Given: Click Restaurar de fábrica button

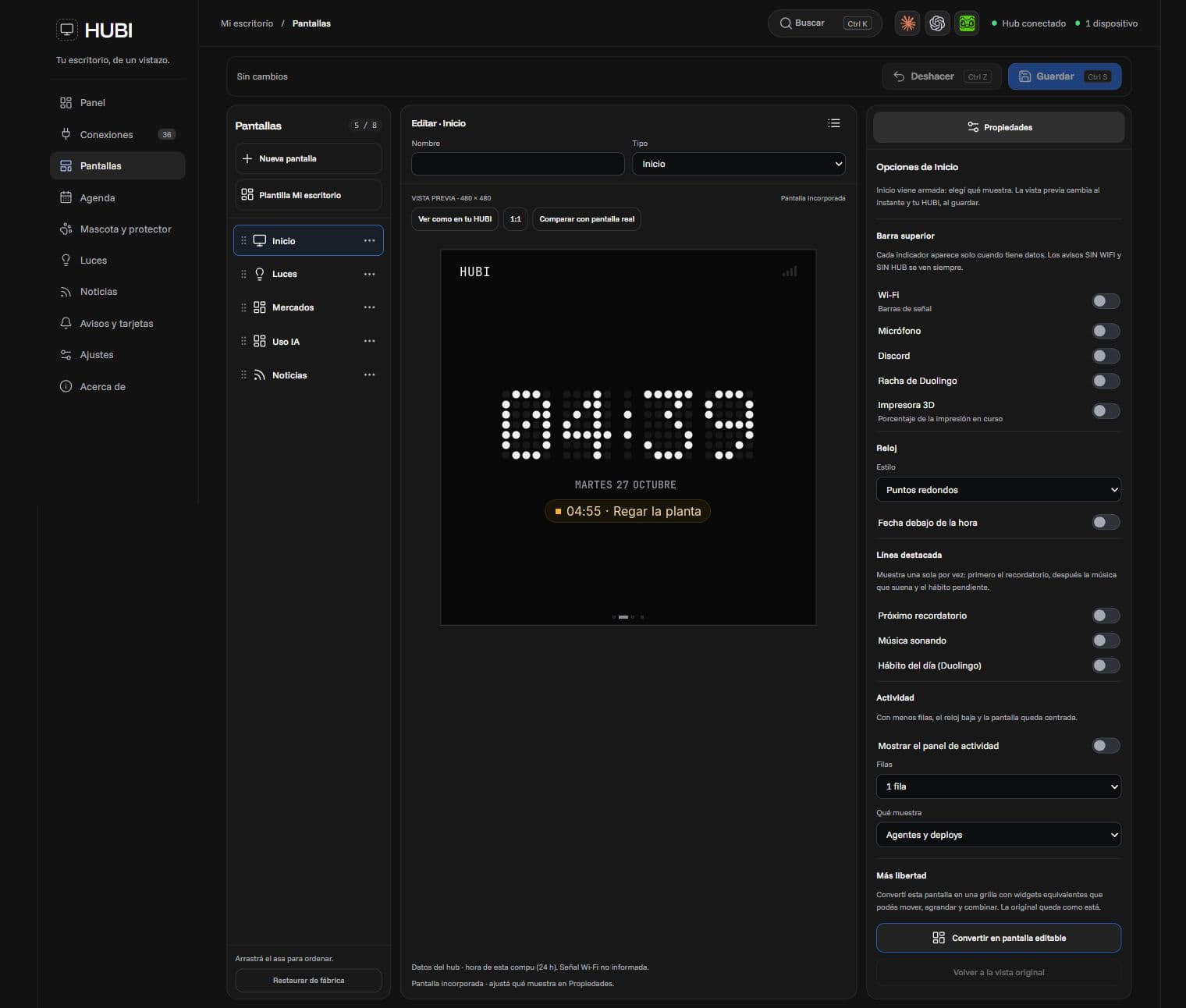Looking at the screenshot, I should click(308, 981).
